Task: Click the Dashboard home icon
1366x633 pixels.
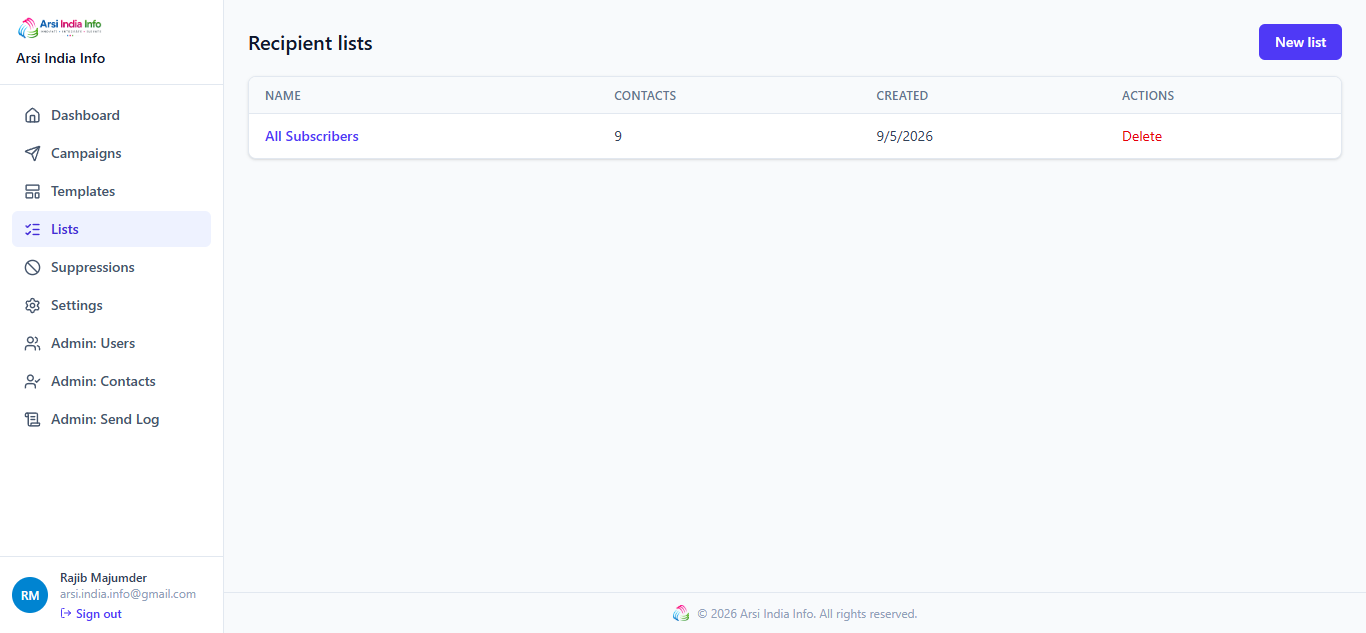Action: pos(32,115)
